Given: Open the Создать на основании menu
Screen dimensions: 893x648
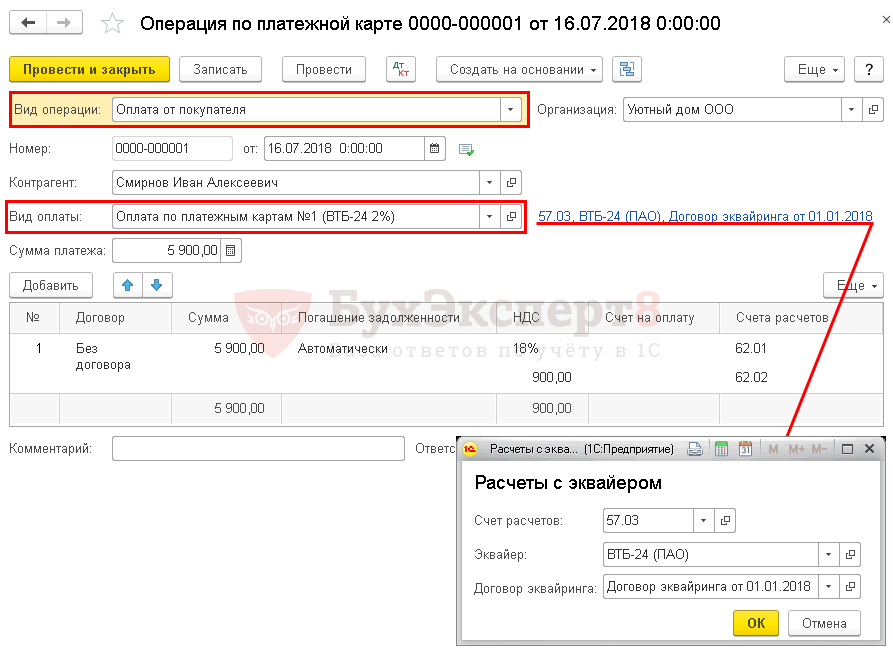Looking at the screenshot, I should (x=519, y=69).
